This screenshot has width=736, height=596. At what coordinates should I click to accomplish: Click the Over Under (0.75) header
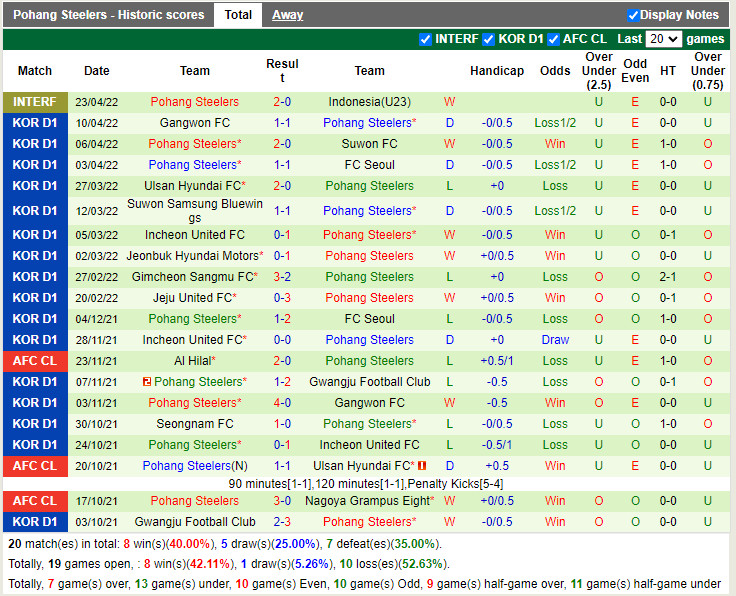(x=708, y=71)
